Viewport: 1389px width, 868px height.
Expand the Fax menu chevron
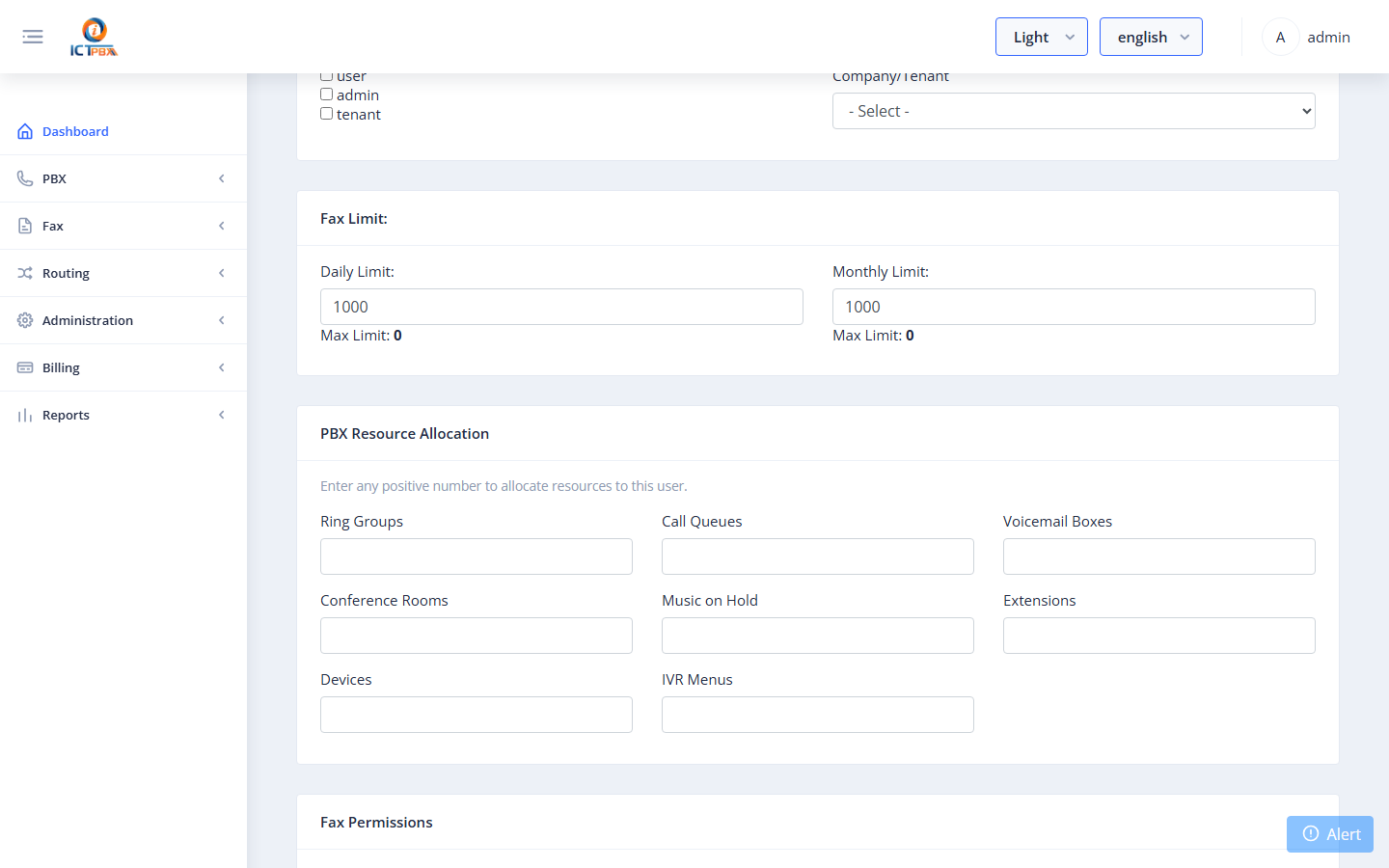222,226
